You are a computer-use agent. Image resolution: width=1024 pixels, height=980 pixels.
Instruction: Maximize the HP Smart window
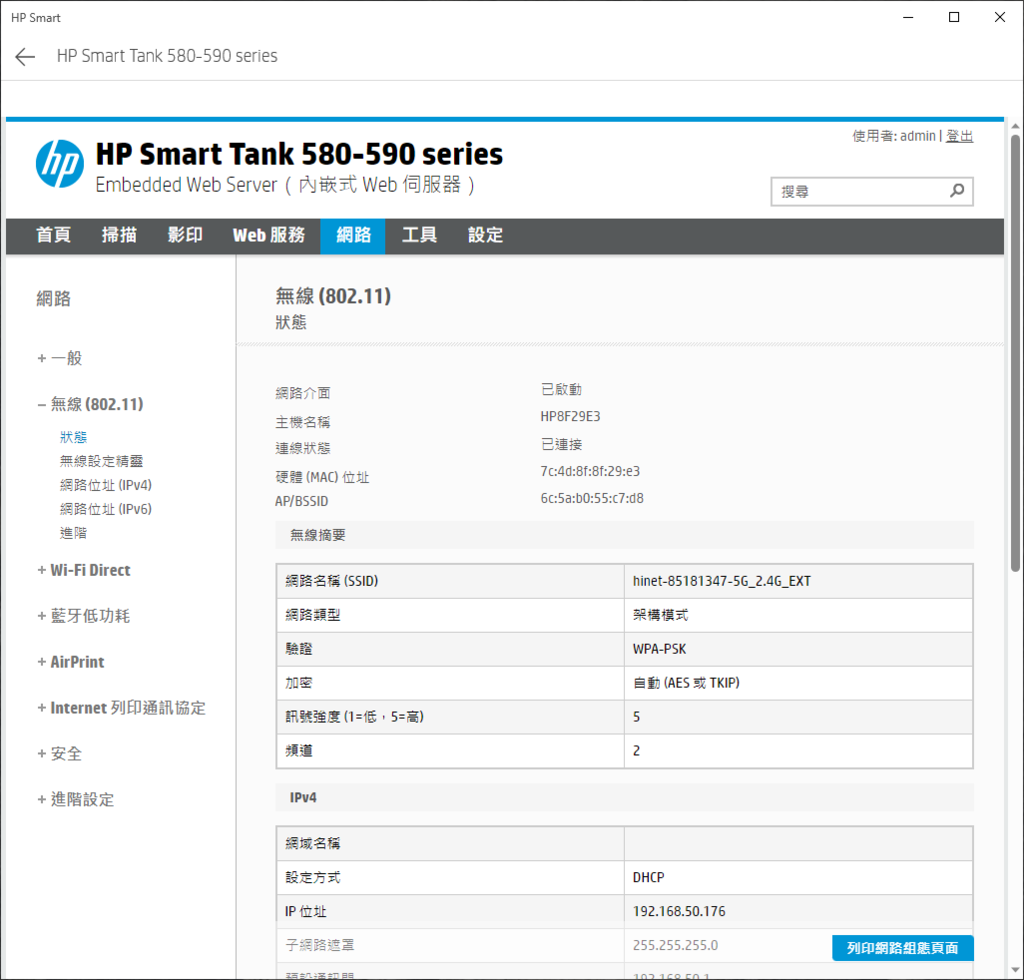pyautogui.click(x=953, y=17)
